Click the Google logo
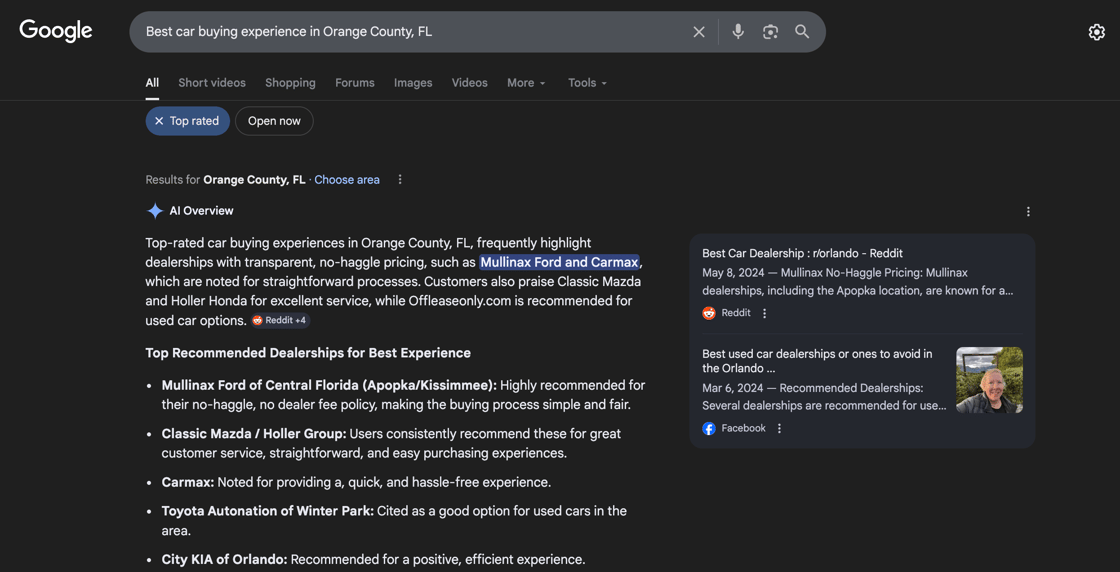Image resolution: width=1120 pixels, height=572 pixels. point(56,31)
